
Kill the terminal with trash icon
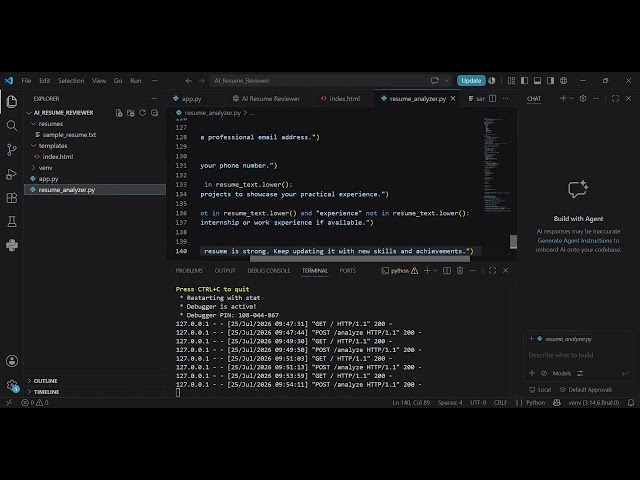(460, 271)
